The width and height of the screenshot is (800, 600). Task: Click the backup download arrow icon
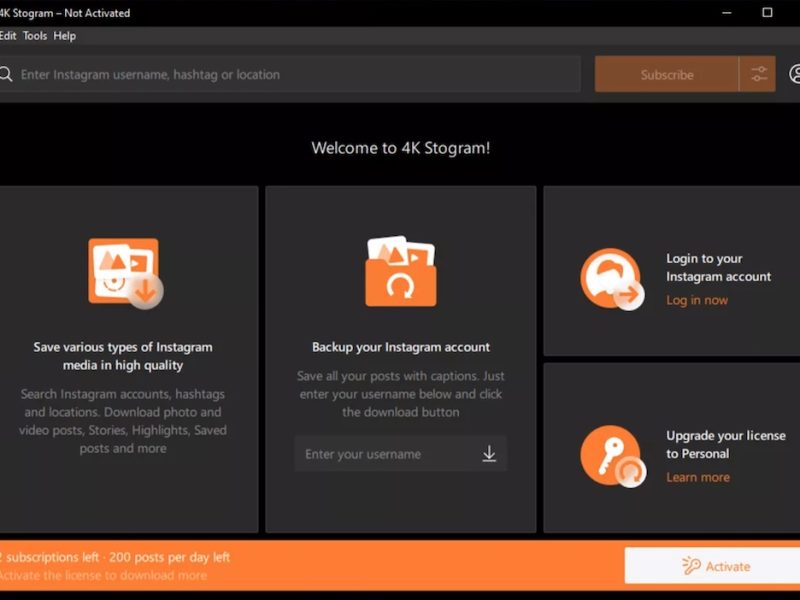coord(489,454)
